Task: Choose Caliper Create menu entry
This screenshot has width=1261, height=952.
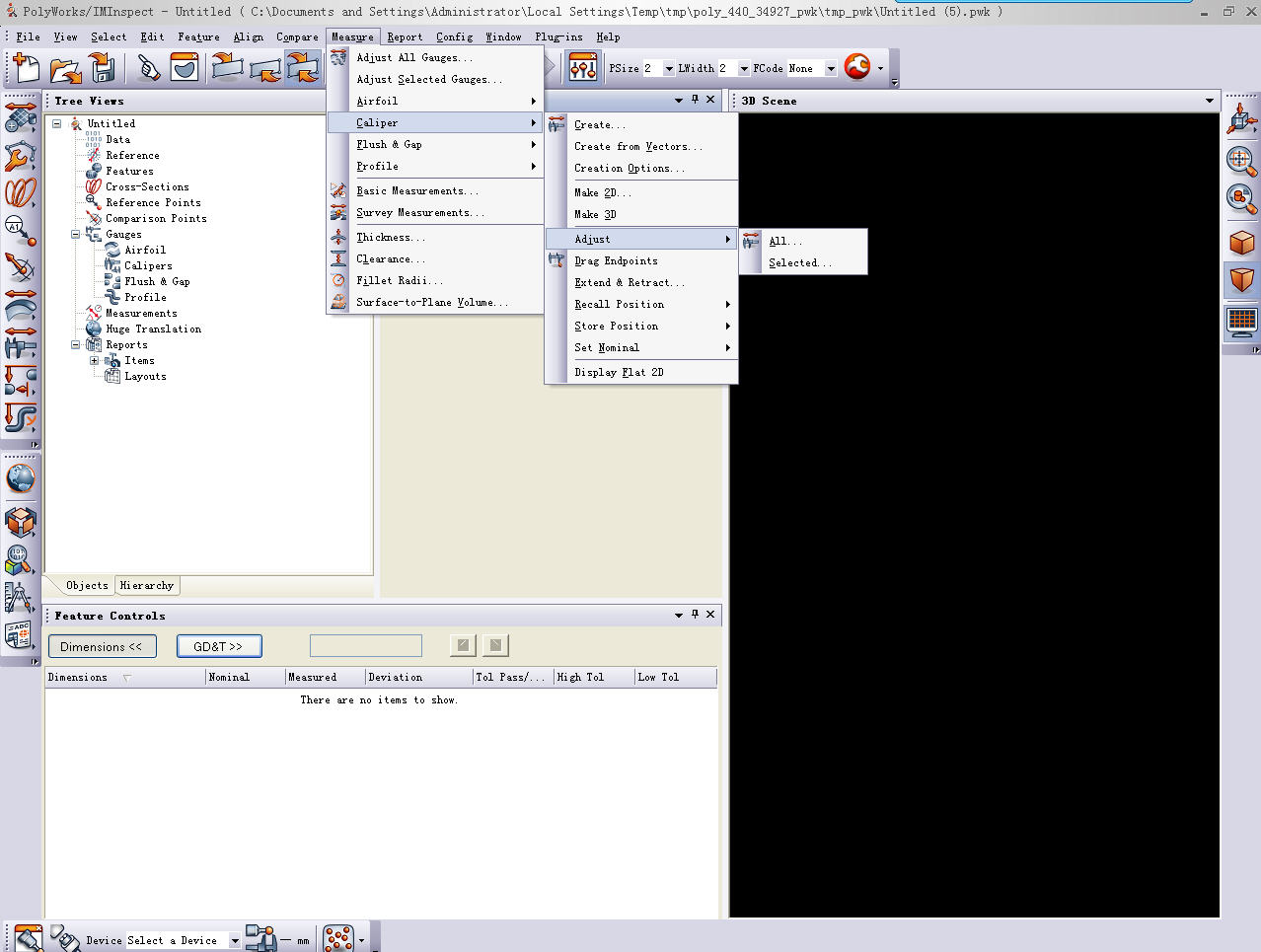Action: (x=641, y=124)
